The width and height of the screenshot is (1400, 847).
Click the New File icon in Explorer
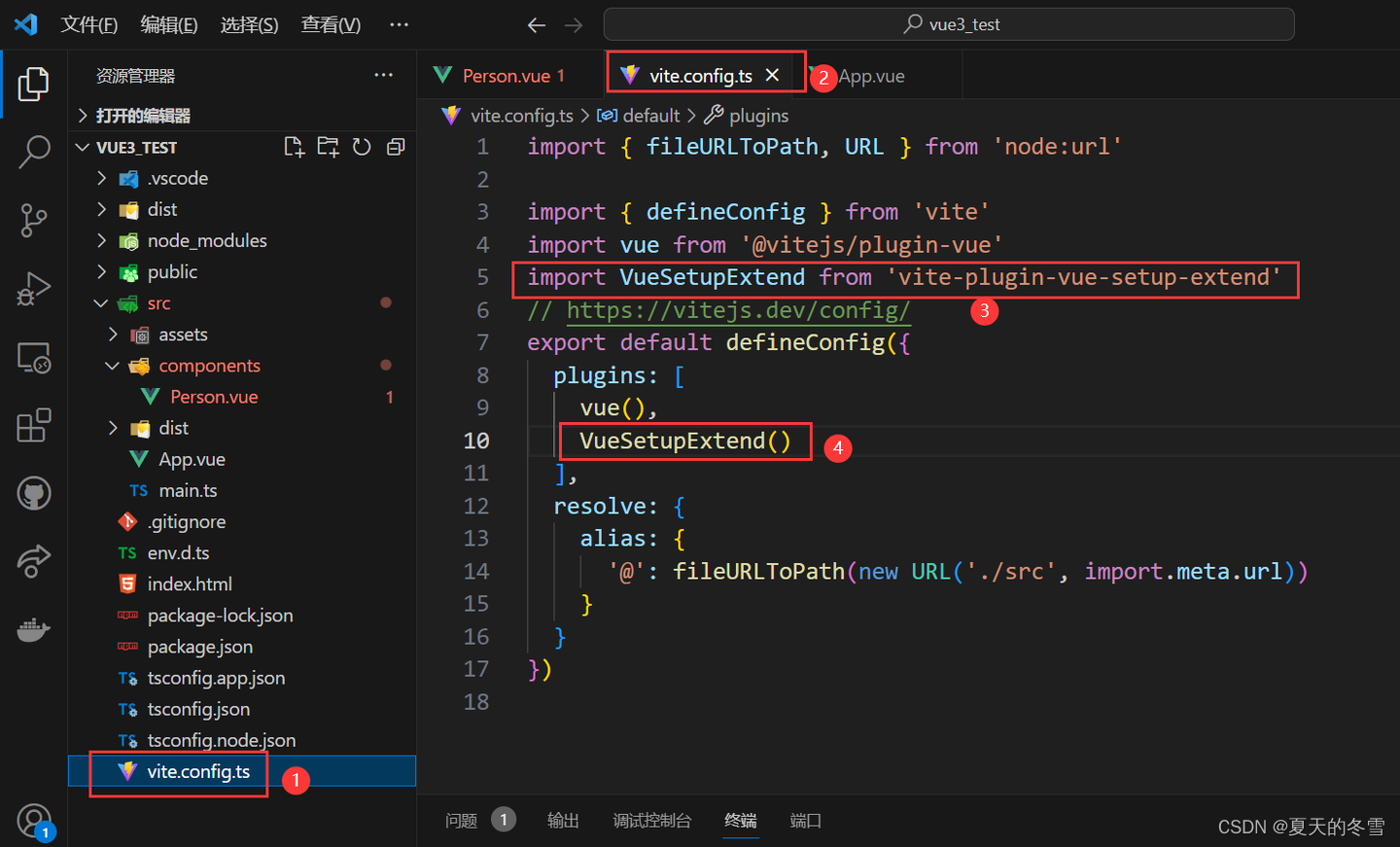pos(294,146)
